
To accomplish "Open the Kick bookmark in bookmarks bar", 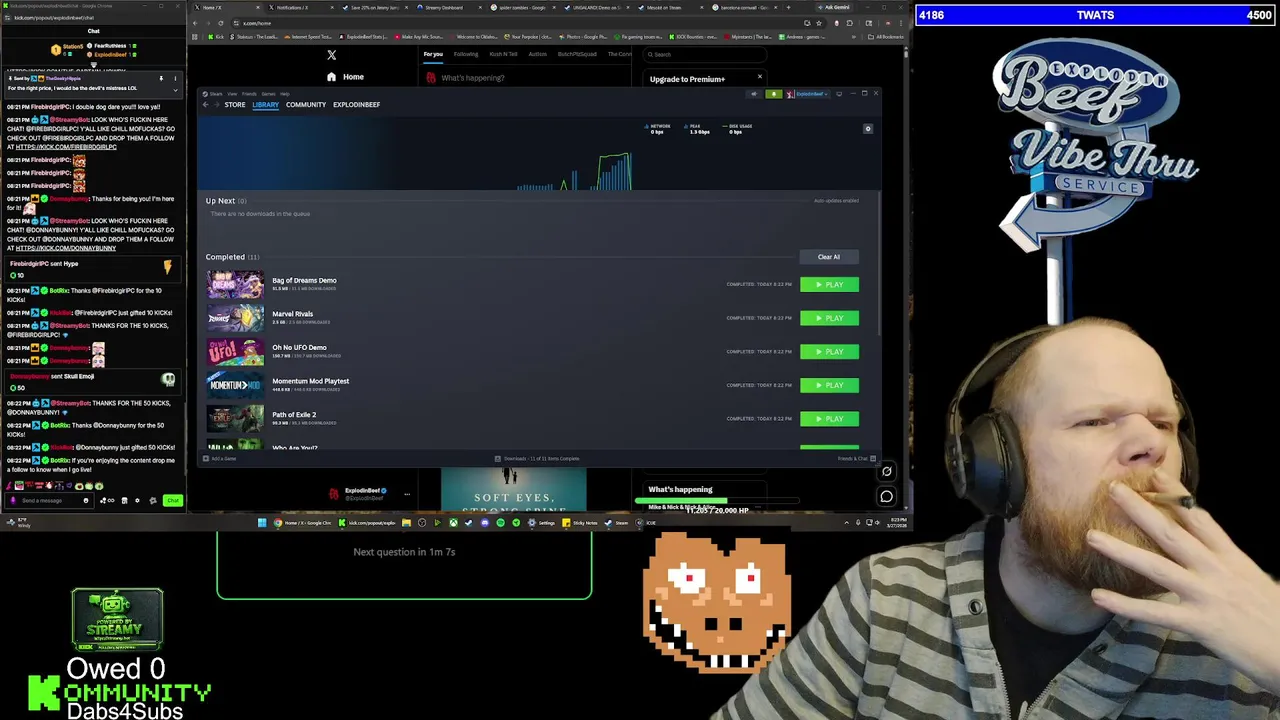I will point(216,37).
